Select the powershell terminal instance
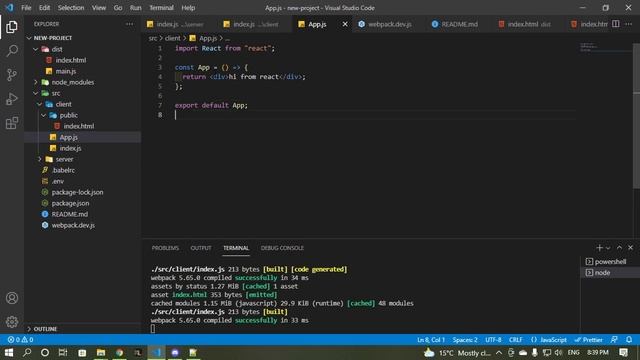This screenshot has width=640, height=360. (x=610, y=262)
